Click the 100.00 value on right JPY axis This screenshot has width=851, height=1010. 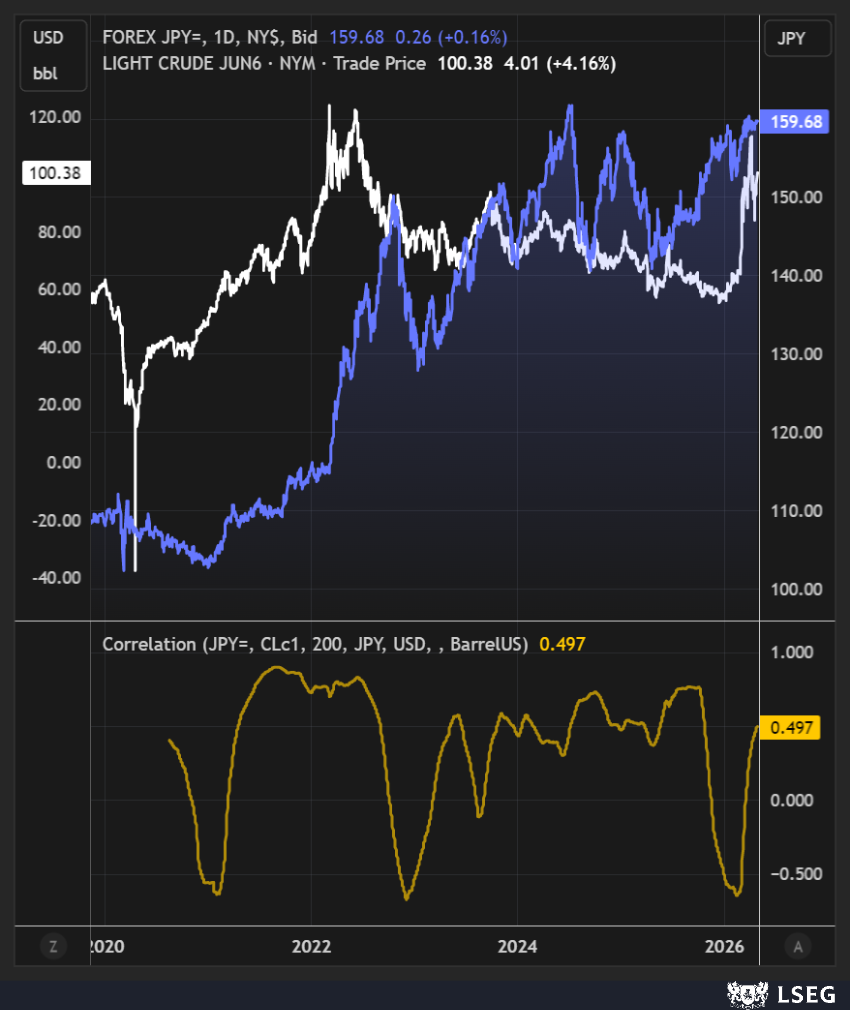796,589
